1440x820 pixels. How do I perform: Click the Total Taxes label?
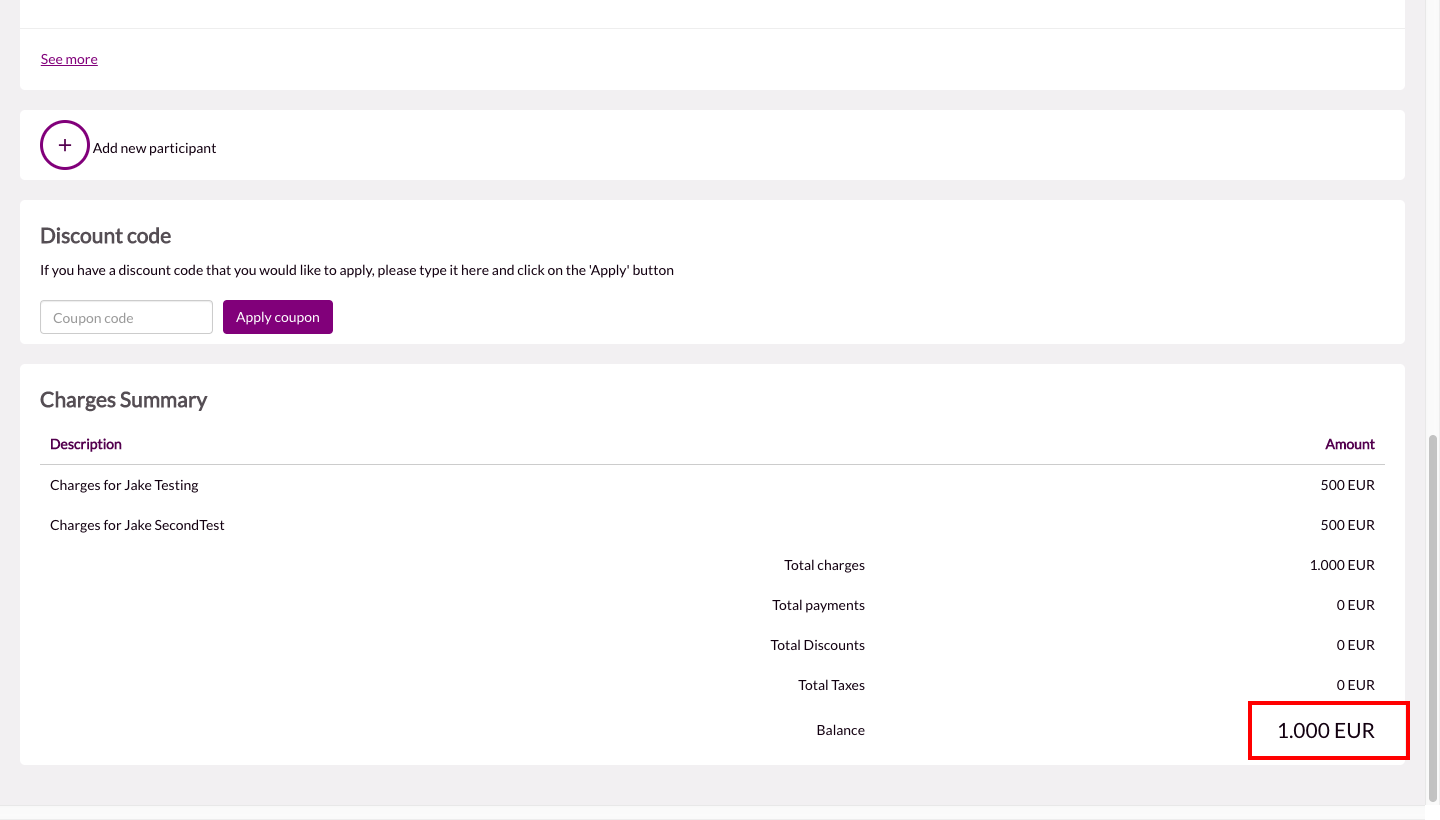coord(831,685)
